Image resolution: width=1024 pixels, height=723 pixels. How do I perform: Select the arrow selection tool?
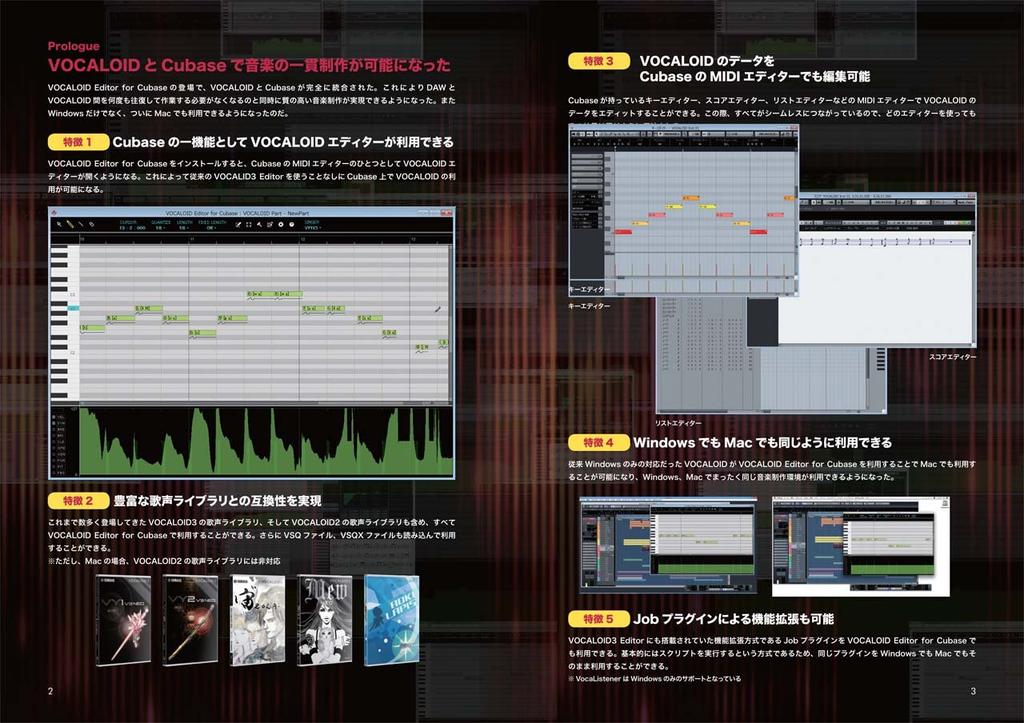(x=58, y=224)
